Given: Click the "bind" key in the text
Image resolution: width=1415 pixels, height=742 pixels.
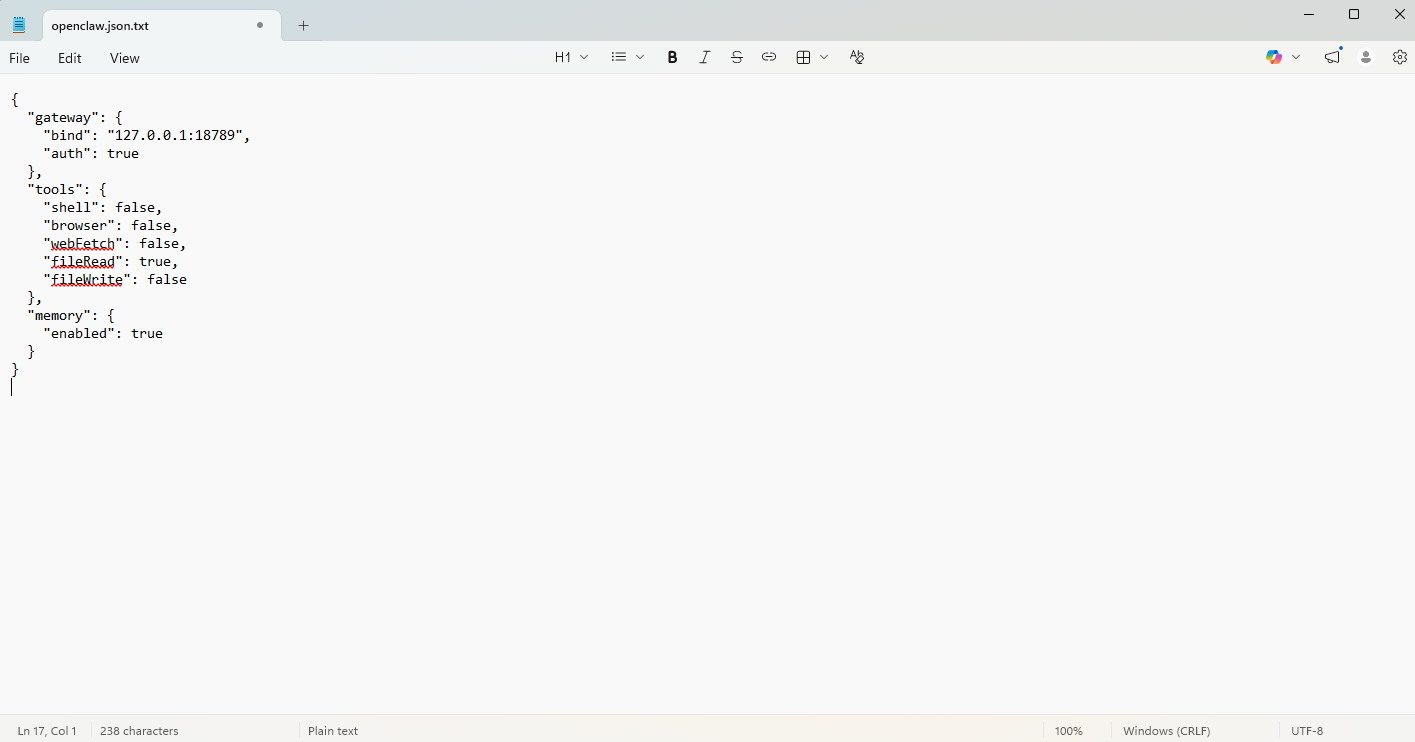Looking at the screenshot, I should (67, 135).
